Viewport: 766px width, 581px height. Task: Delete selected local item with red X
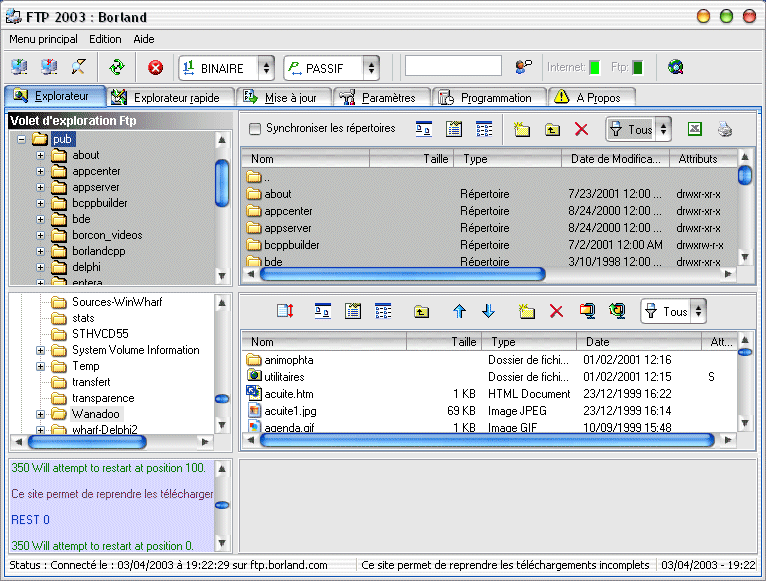click(x=556, y=311)
